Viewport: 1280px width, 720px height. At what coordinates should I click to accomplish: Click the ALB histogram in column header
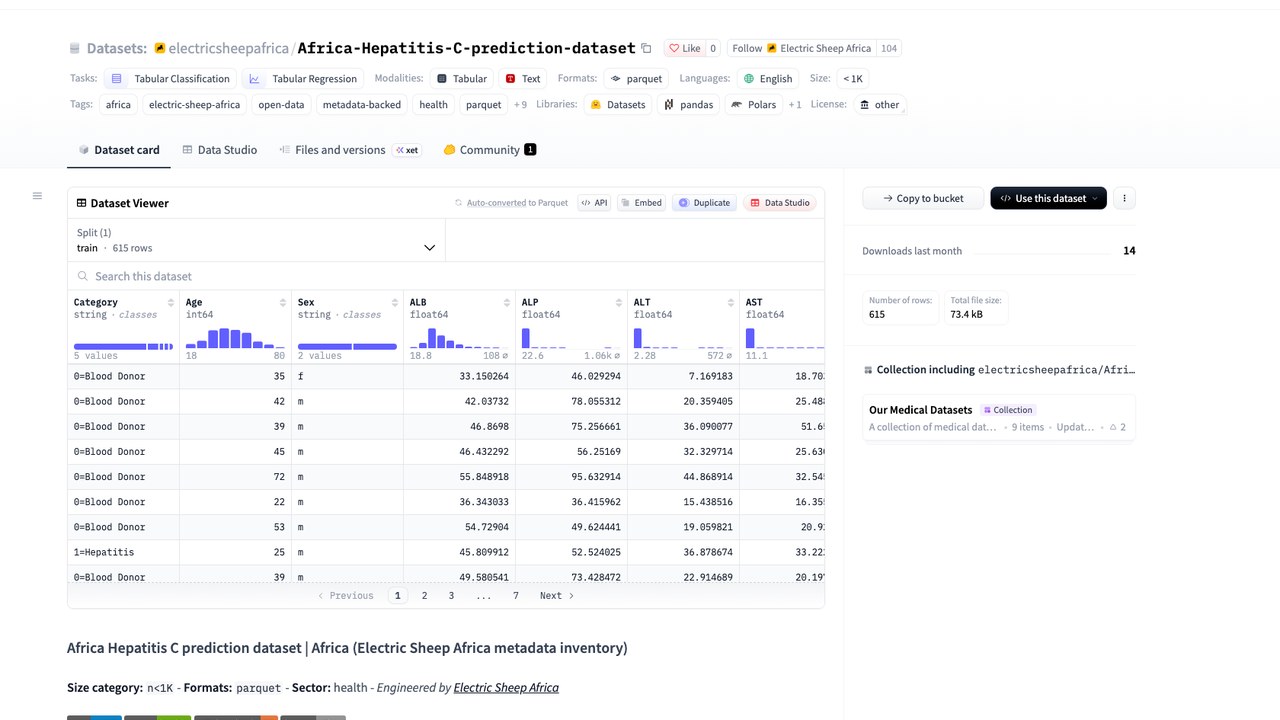click(x=459, y=338)
